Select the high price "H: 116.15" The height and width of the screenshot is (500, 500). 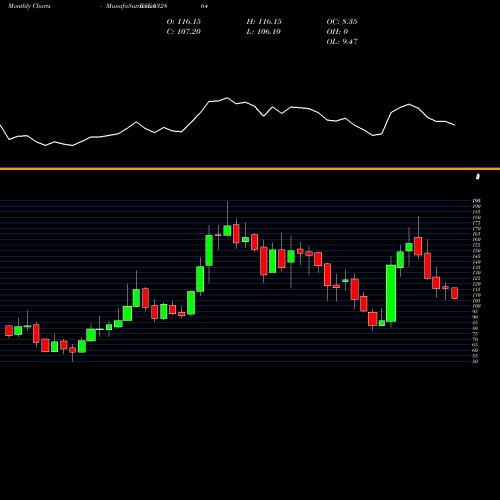pyautogui.click(x=264, y=22)
